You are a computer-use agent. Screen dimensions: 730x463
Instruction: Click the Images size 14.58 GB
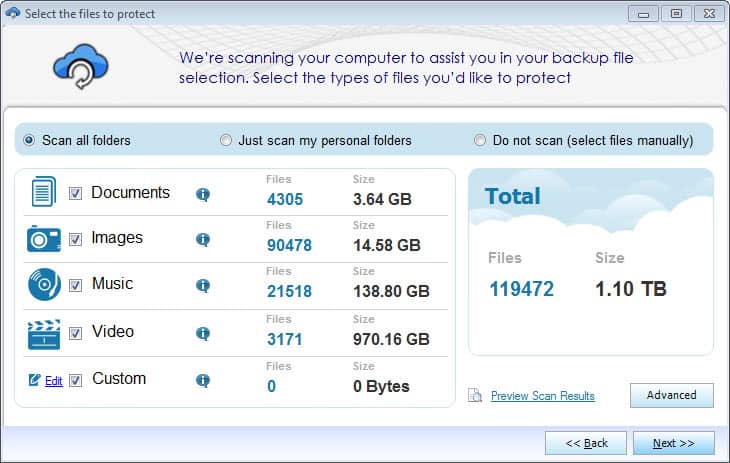click(x=387, y=245)
